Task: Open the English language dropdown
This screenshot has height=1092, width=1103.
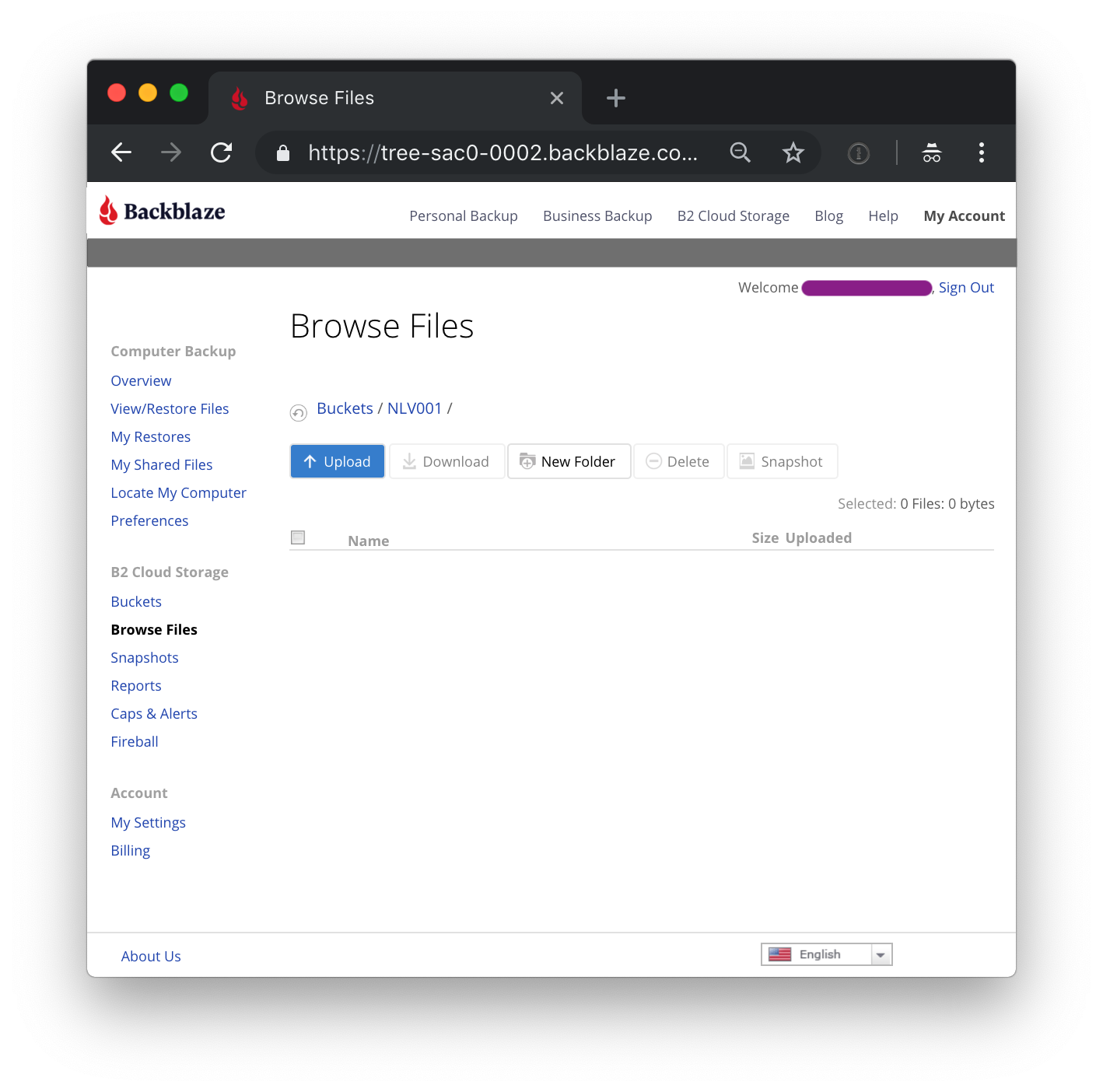Action: pyautogui.click(x=827, y=954)
